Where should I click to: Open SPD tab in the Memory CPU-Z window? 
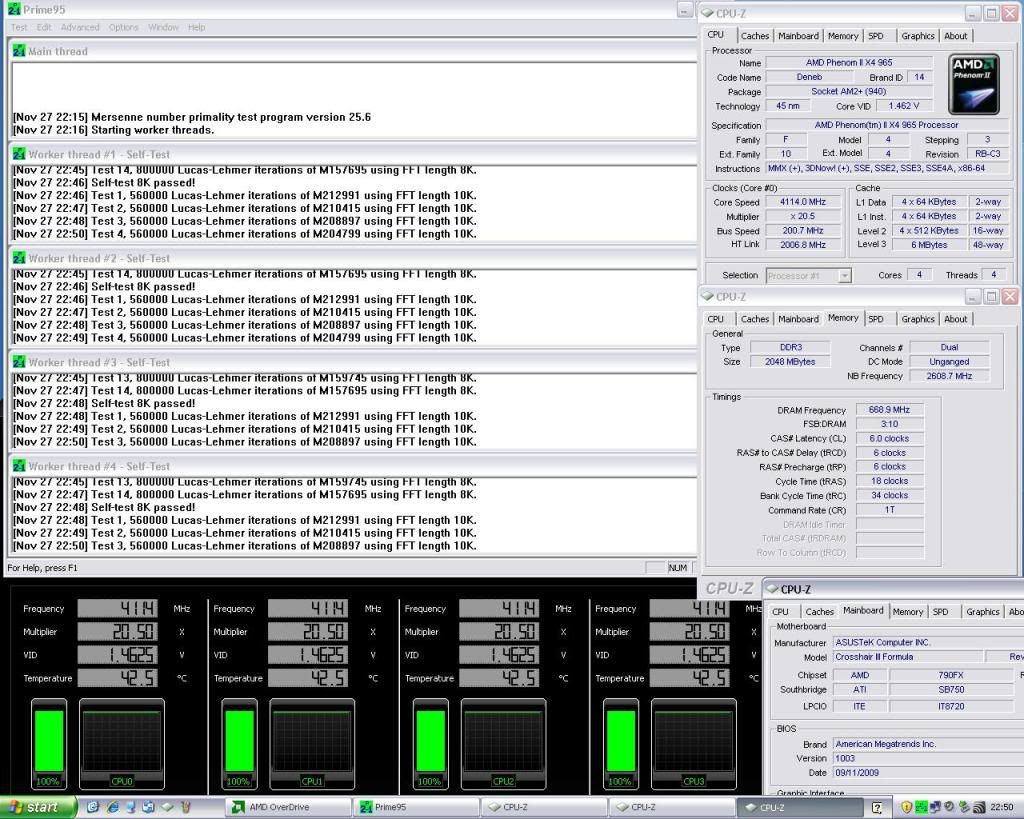876,319
